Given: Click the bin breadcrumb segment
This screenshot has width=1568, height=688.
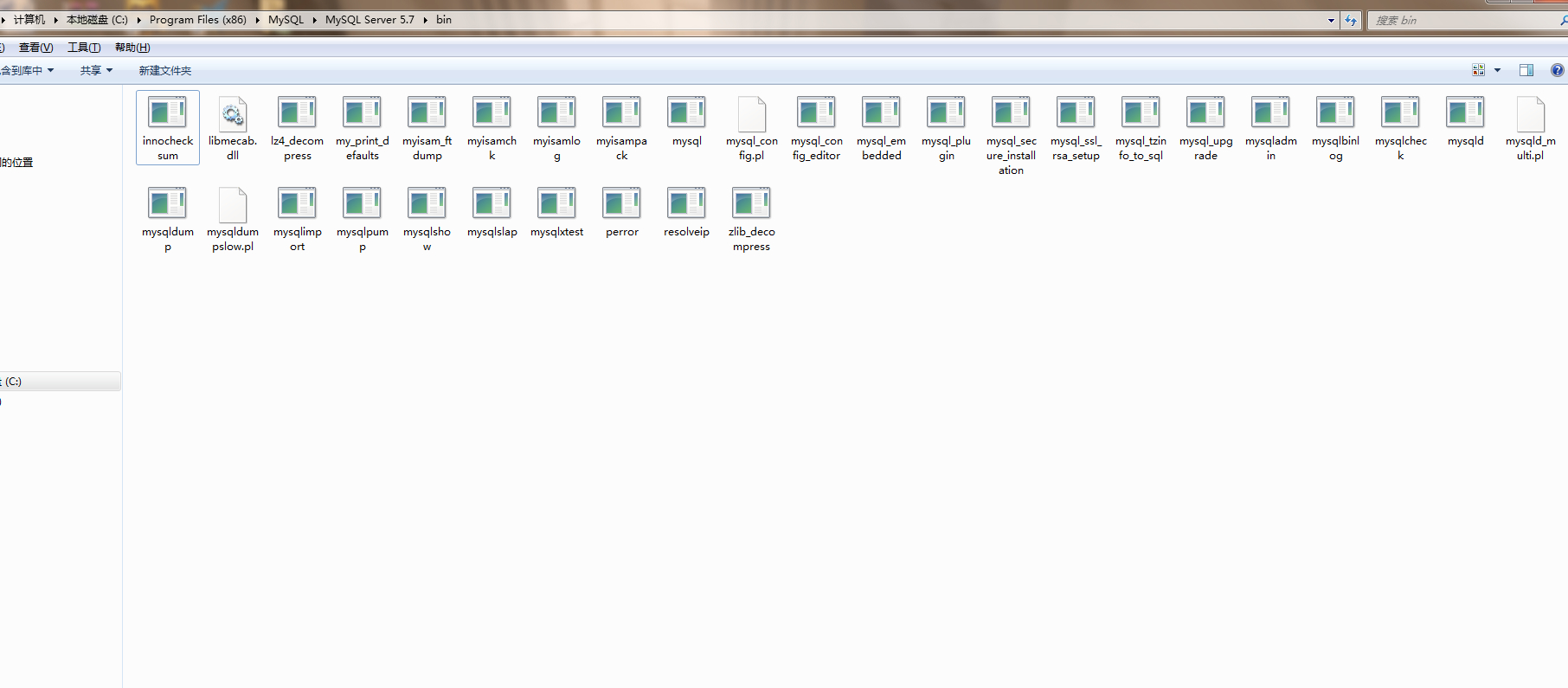Looking at the screenshot, I should (444, 19).
